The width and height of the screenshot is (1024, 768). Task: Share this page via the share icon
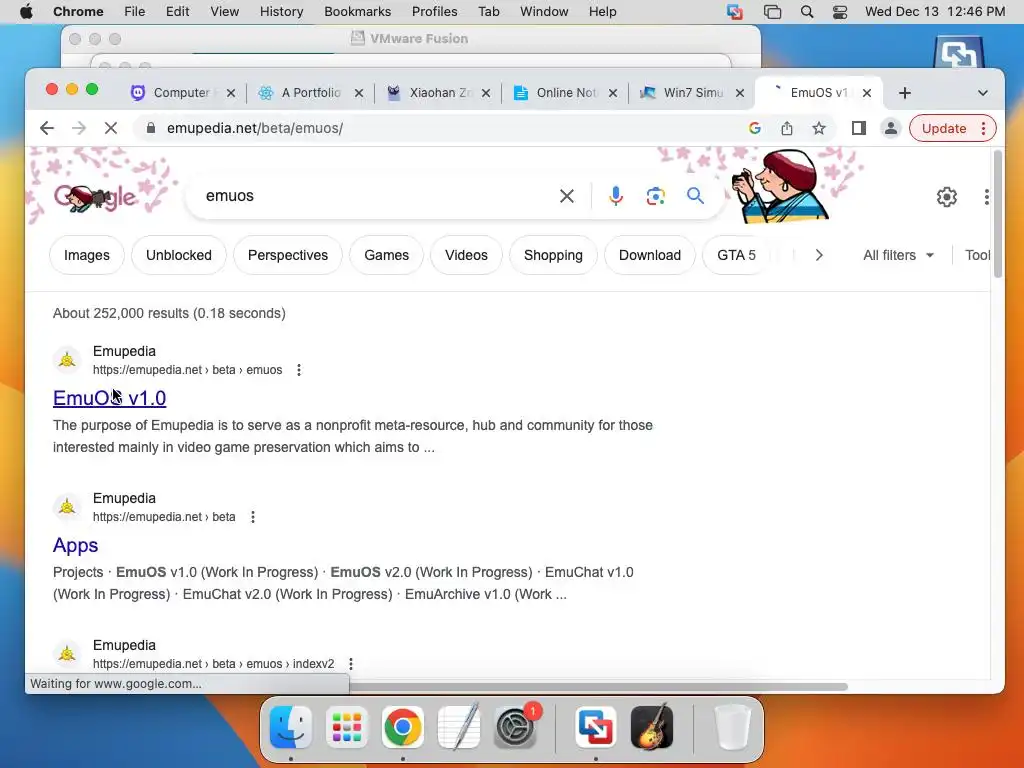(787, 128)
